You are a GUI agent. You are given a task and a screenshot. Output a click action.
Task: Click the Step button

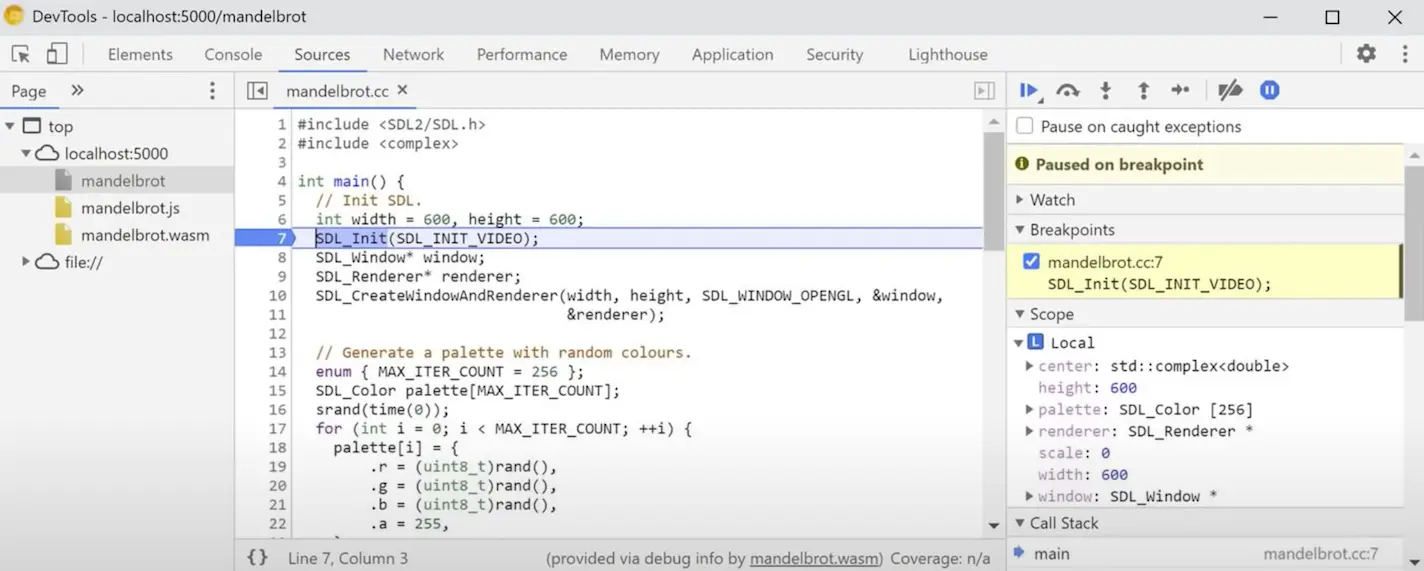[1180, 90]
